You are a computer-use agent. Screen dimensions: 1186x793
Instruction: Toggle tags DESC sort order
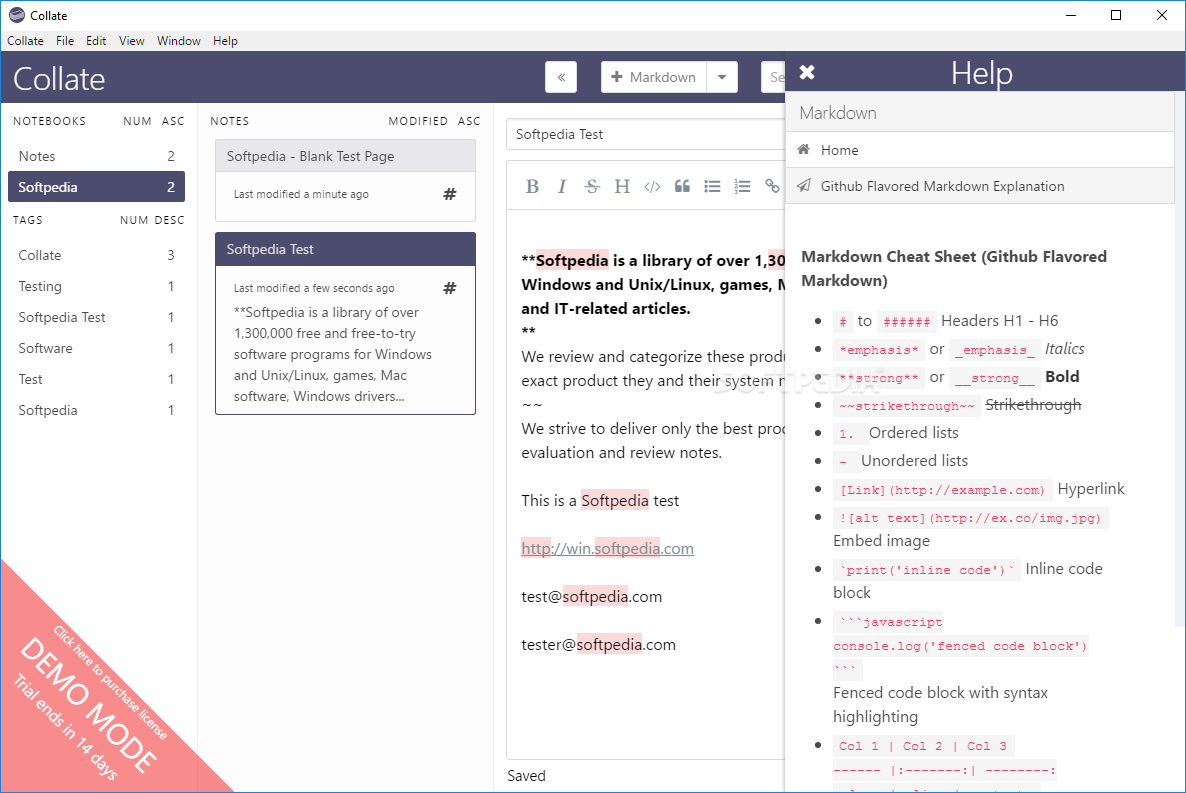(x=169, y=220)
